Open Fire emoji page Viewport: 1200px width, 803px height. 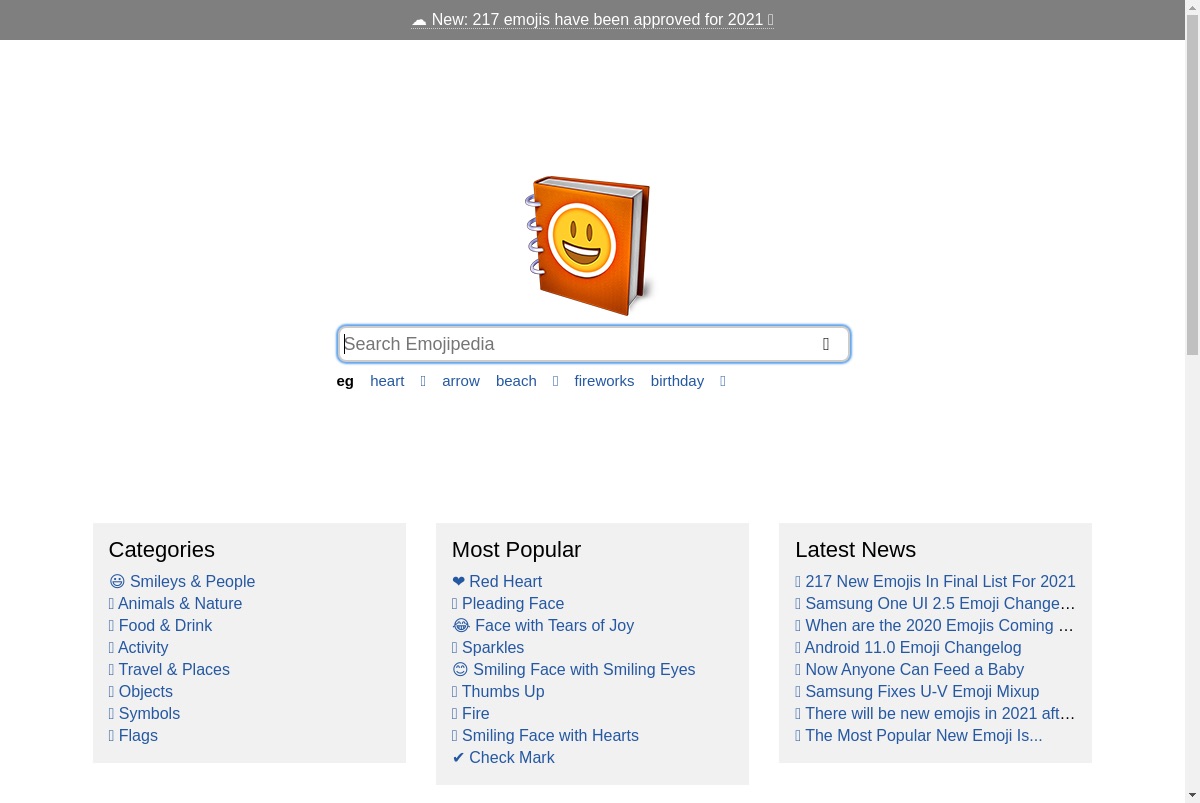pos(471,714)
